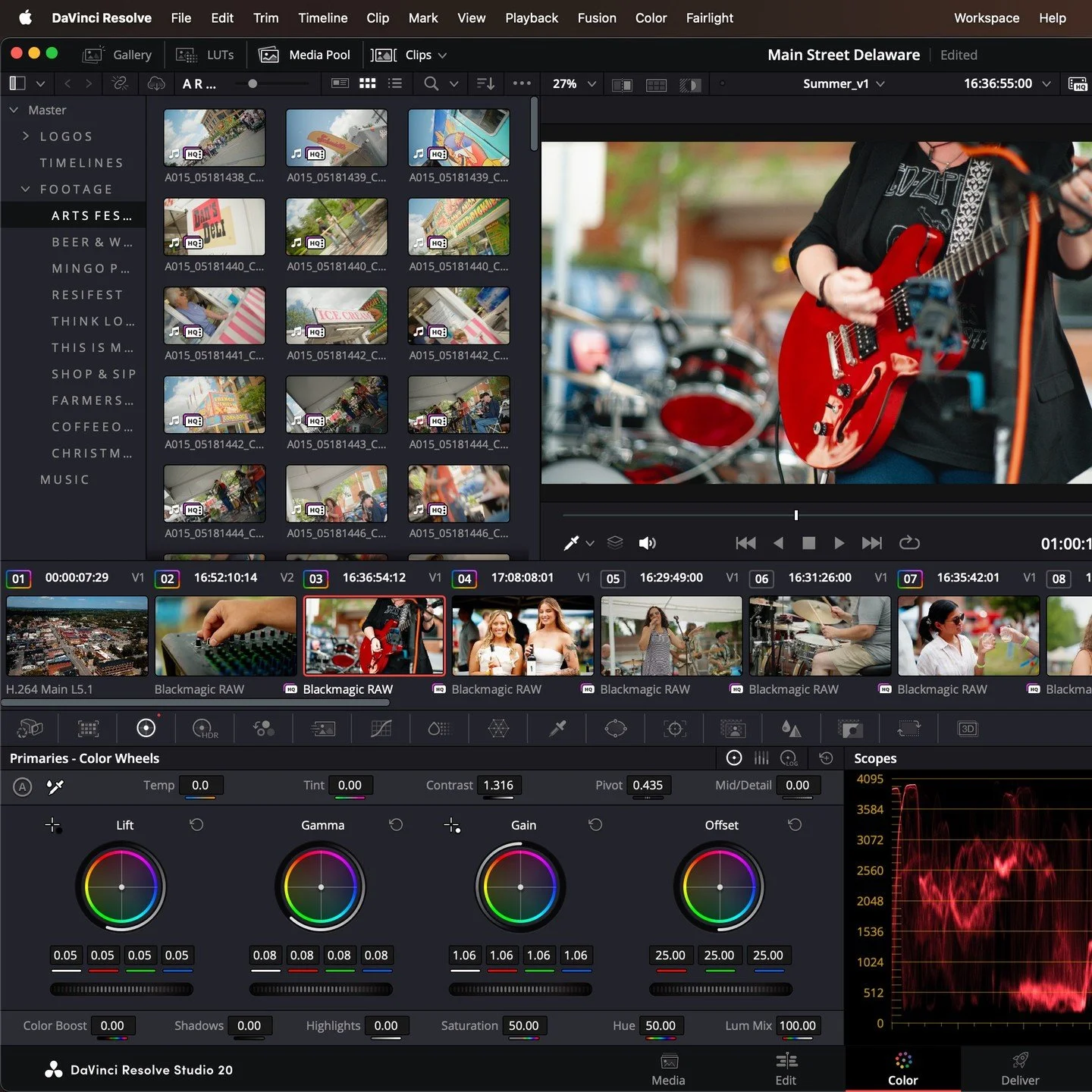Open the Workspace menu
The width and height of the screenshot is (1092, 1092).
[987, 17]
